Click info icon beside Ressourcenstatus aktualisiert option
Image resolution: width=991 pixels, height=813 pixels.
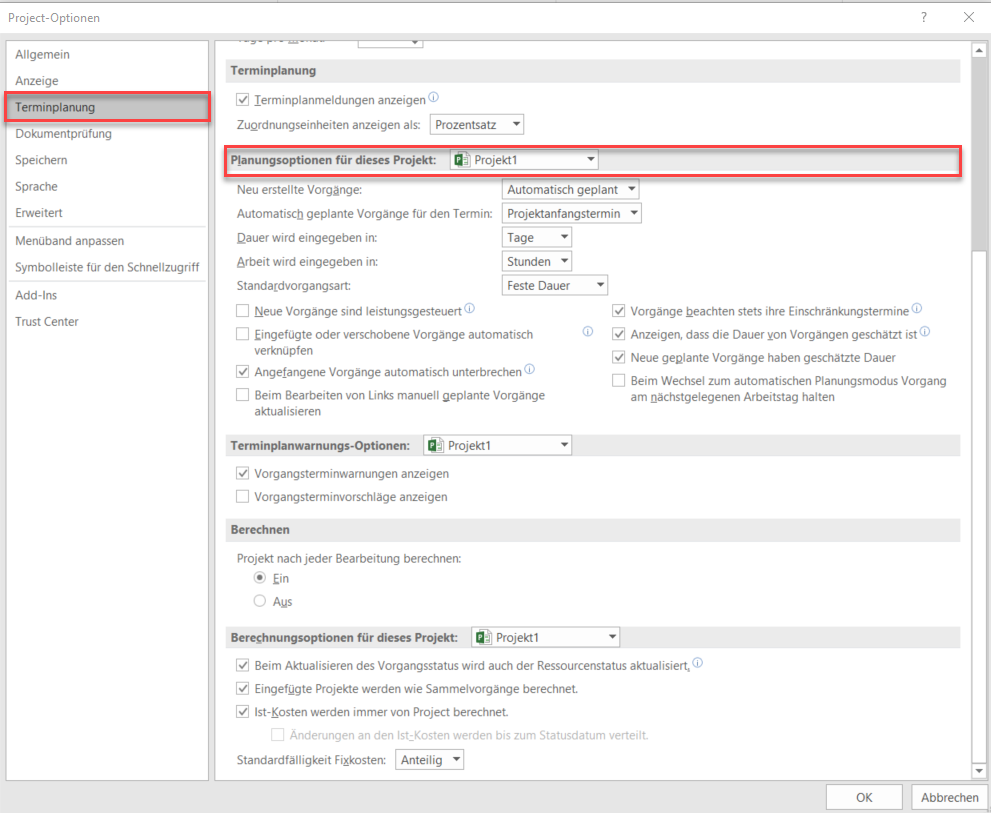point(698,663)
